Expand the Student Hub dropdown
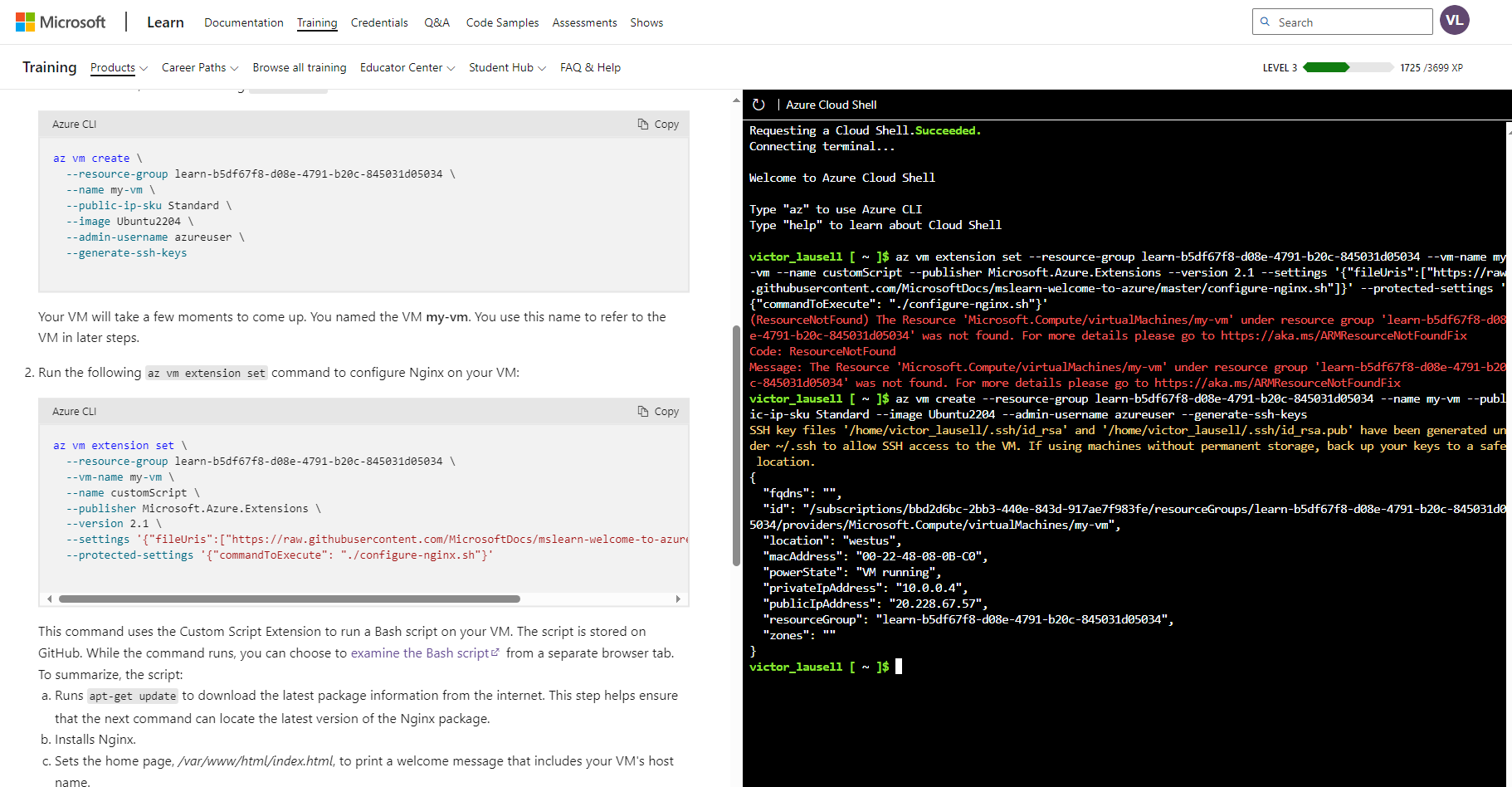Image resolution: width=1512 pixels, height=787 pixels. [x=506, y=67]
